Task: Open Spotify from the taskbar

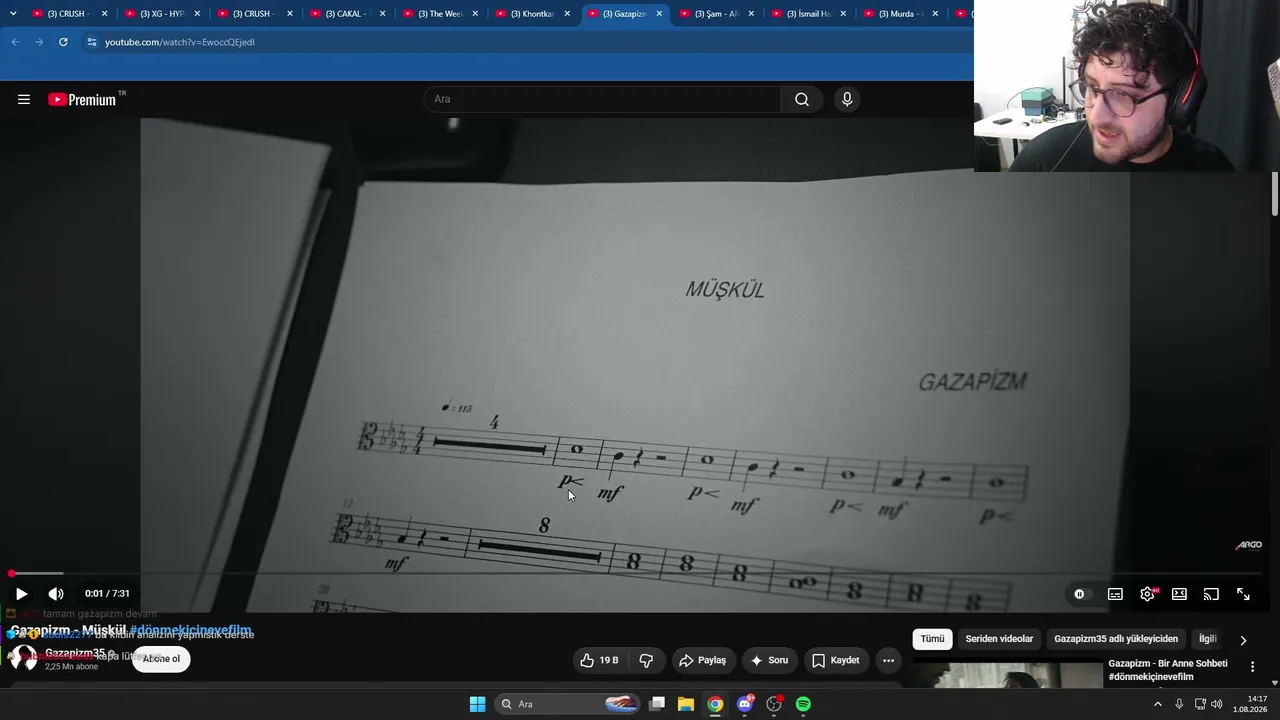Action: pos(803,704)
